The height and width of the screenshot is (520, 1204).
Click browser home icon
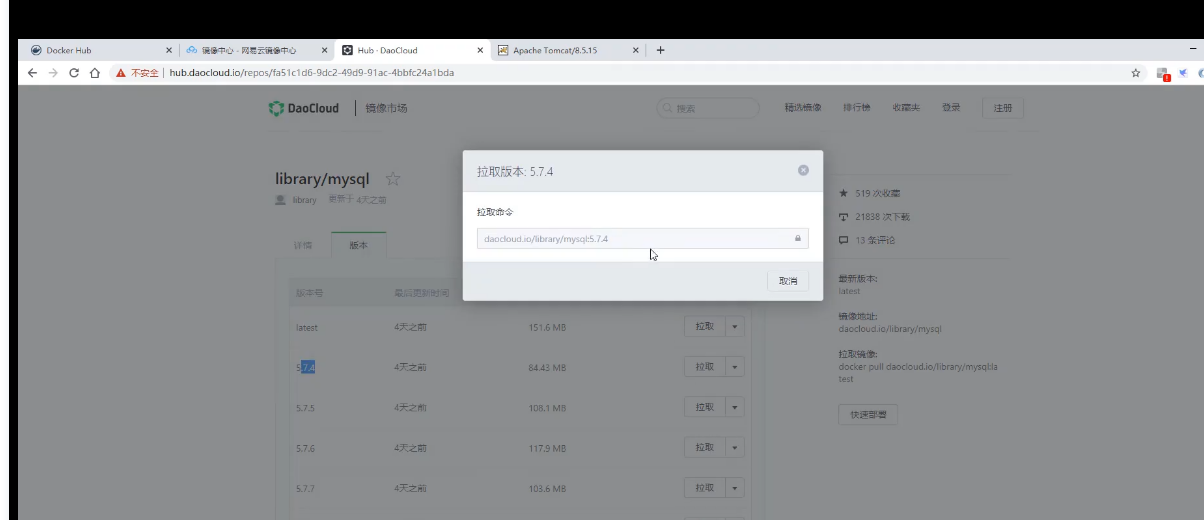95,73
